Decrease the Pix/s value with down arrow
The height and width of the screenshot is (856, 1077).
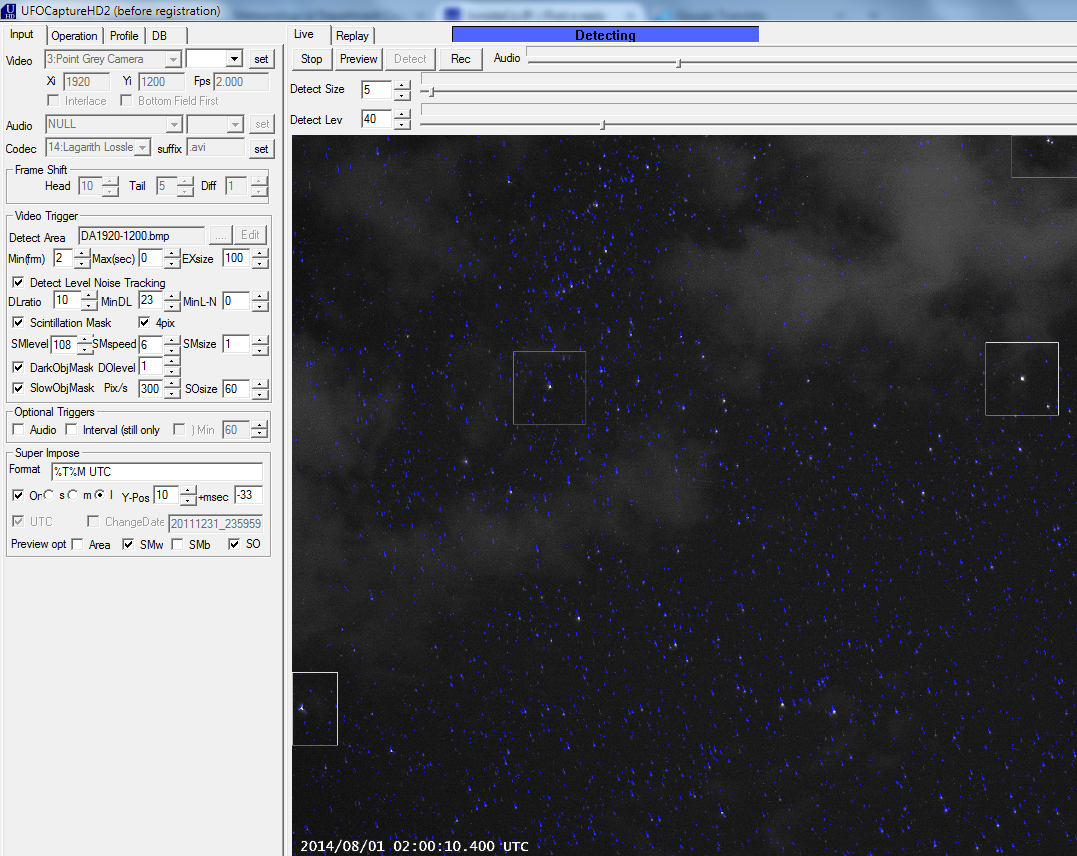(x=174, y=393)
